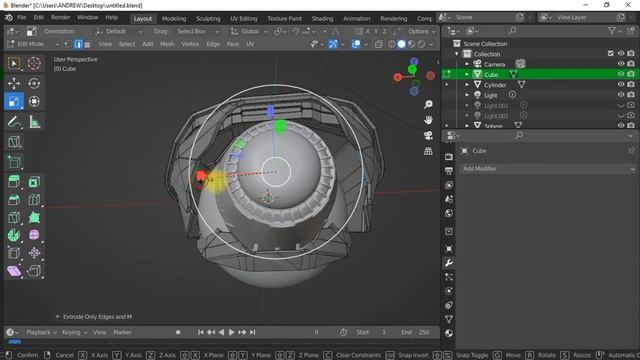Click the pan hand icon in viewport
The height and width of the screenshot is (360, 640).
428,120
